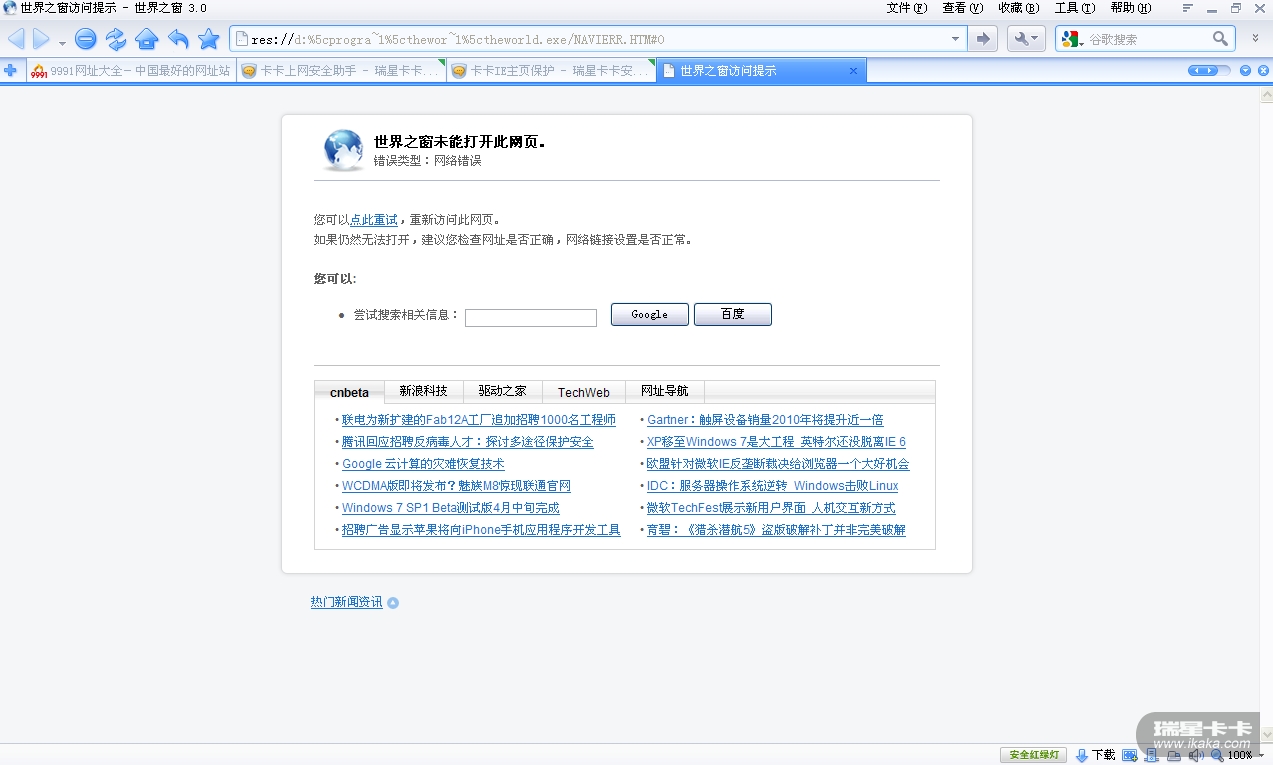This screenshot has width=1273, height=765.
Task: Open the Google search engine selector
Action: (x=1072, y=39)
